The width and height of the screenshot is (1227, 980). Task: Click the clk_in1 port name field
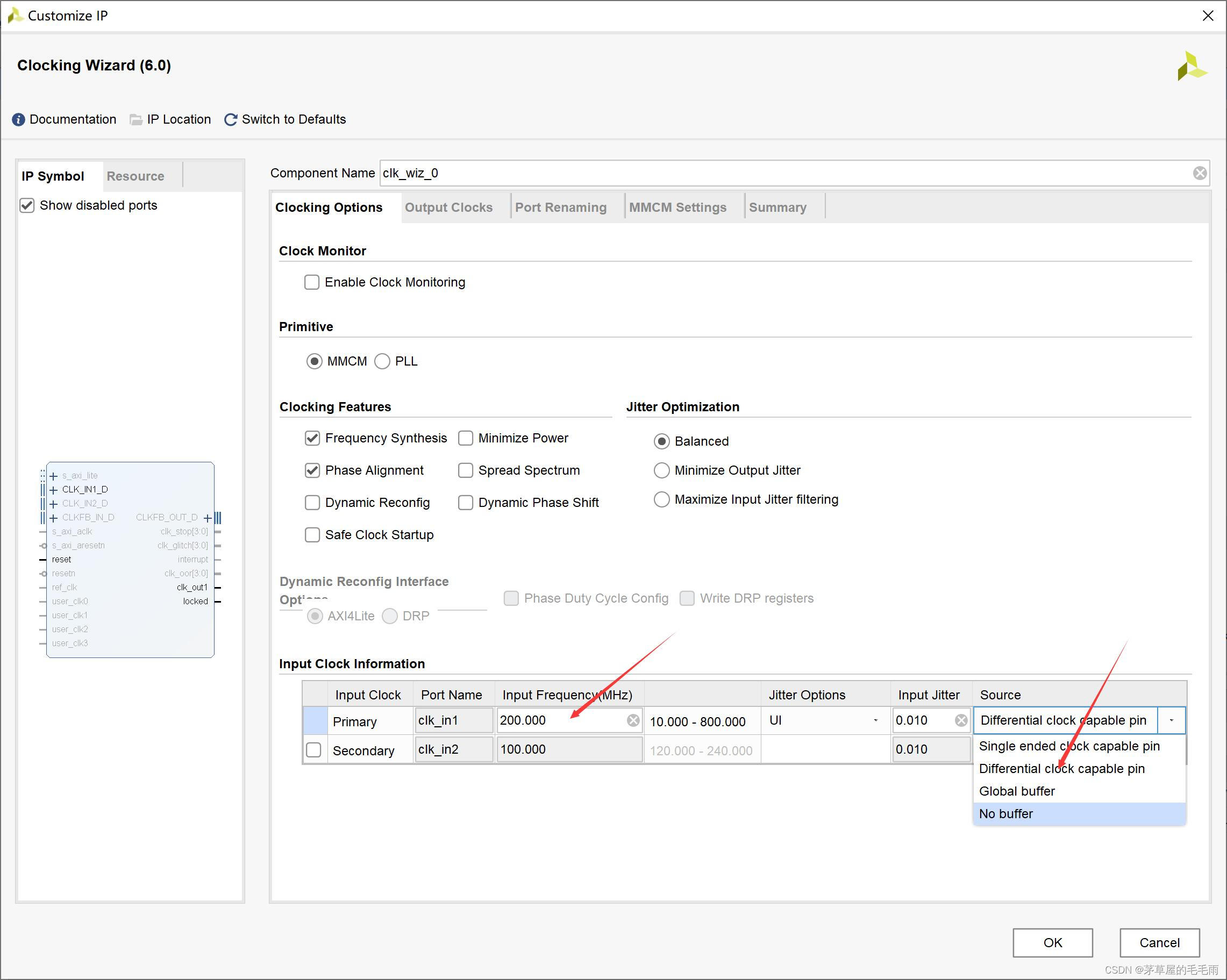[x=454, y=720]
